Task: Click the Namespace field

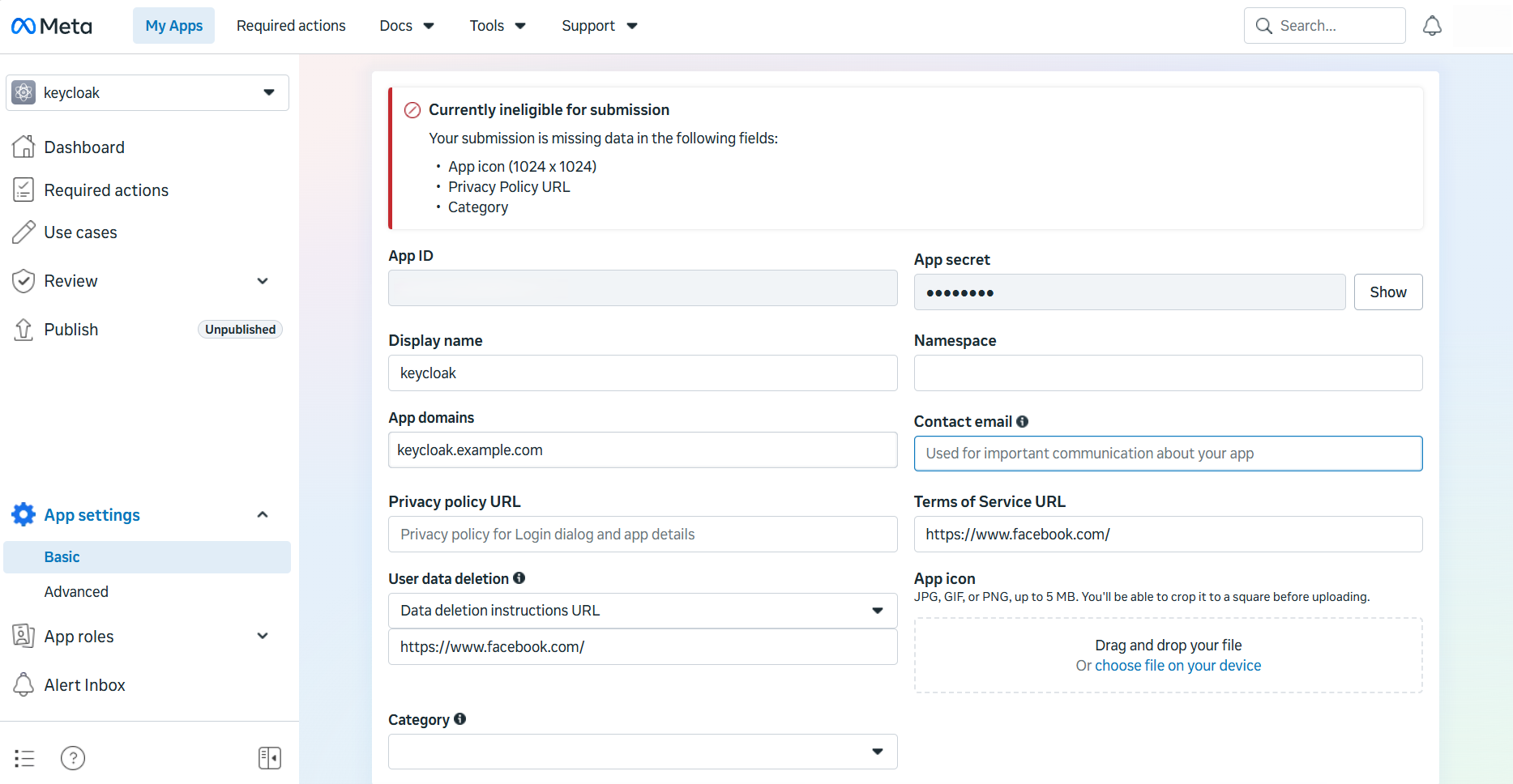Action: click(x=1168, y=373)
